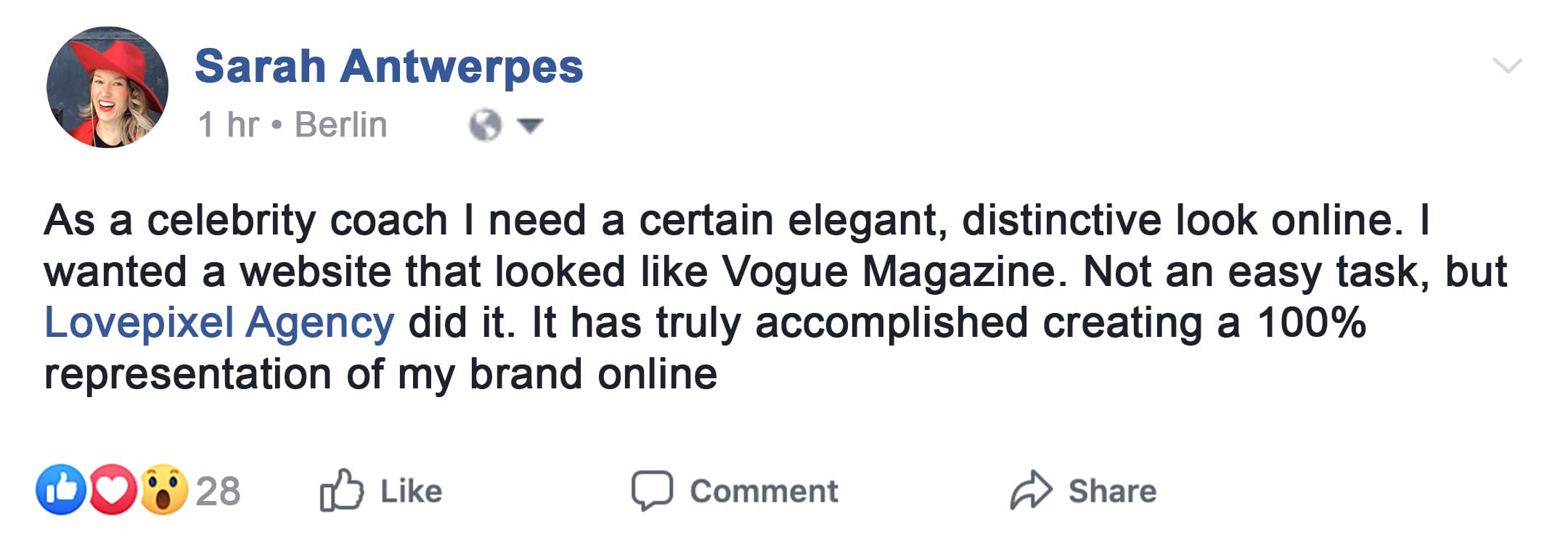Click the thumbs-up outline Like icon
This screenshot has width=1568, height=538.
pos(341,490)
